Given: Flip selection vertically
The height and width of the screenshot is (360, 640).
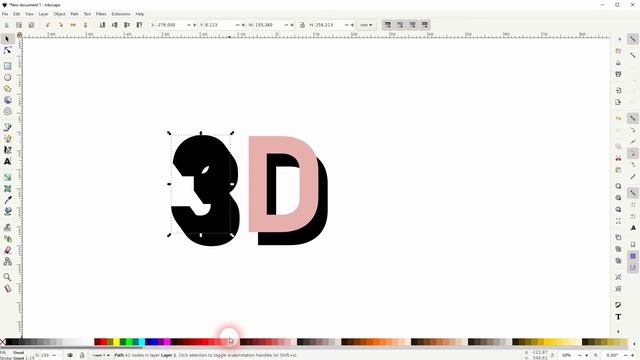Looking at the screenshot, I should pyautogui.click(x=86, y=25).
